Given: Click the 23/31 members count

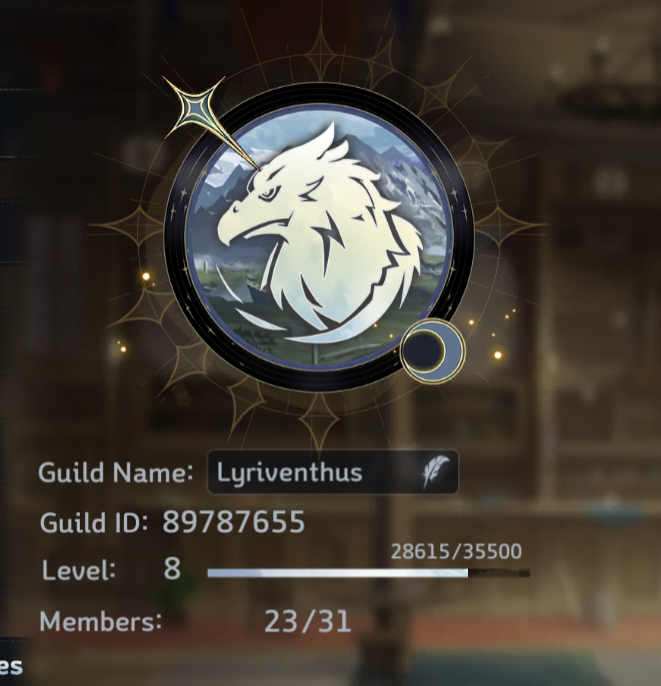Looking at the screenshot, I should 308,622.
